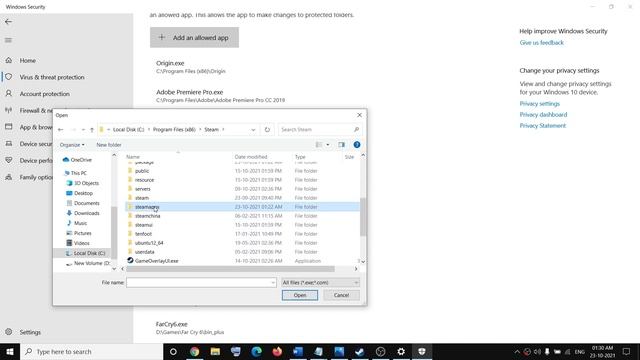Open the Organize dropdown menu
This screenshot has width=640, height=360.
click(x=72, y=145)
